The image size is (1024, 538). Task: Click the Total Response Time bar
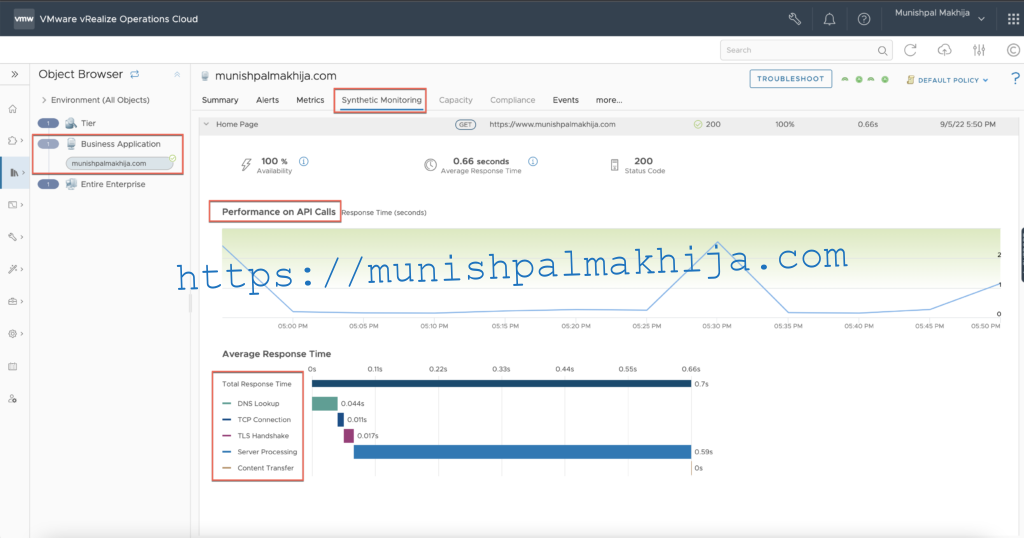point(502,384)
